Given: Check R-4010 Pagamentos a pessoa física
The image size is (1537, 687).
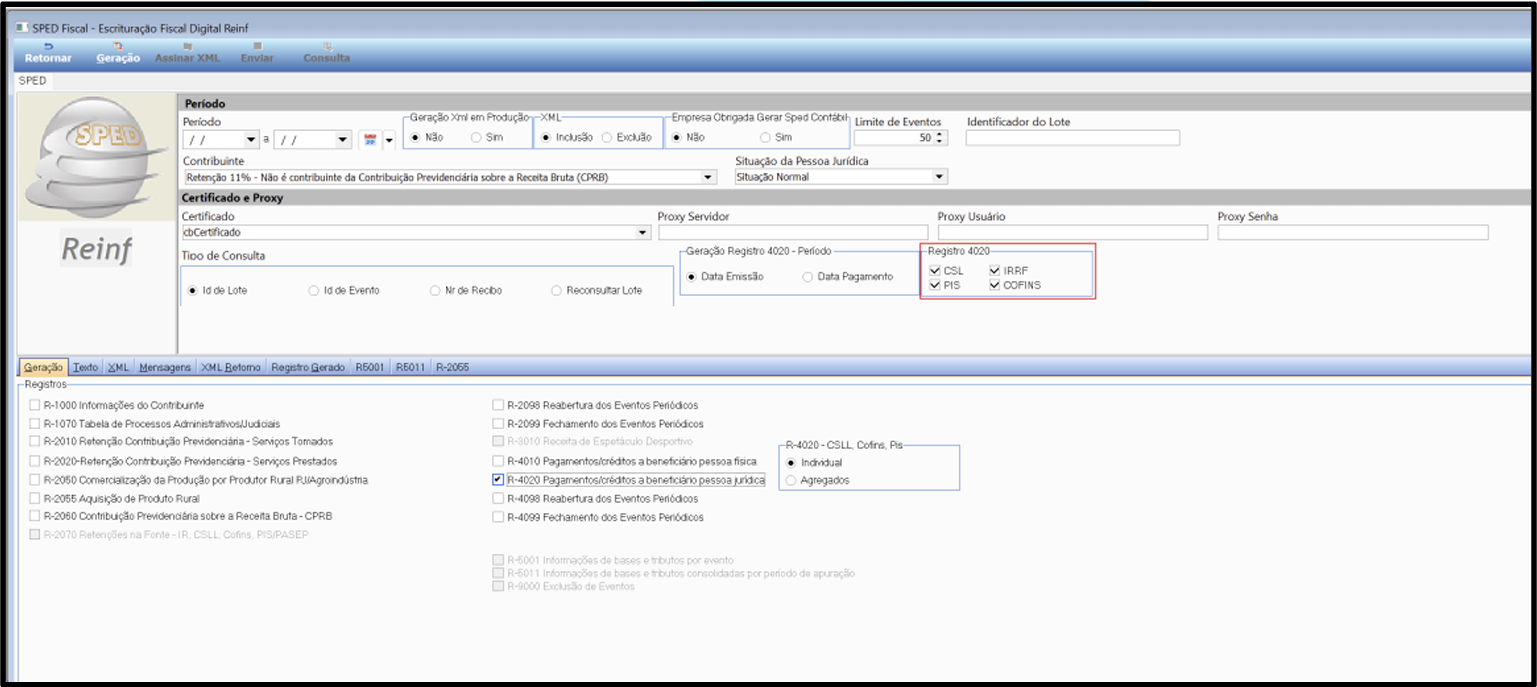Looking at the screenshot, I should pos(498,461).
